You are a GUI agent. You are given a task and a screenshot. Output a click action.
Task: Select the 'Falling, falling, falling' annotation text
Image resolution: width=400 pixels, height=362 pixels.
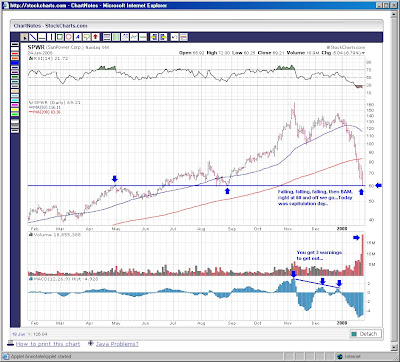pyautogui.click(x=315, y=198)
